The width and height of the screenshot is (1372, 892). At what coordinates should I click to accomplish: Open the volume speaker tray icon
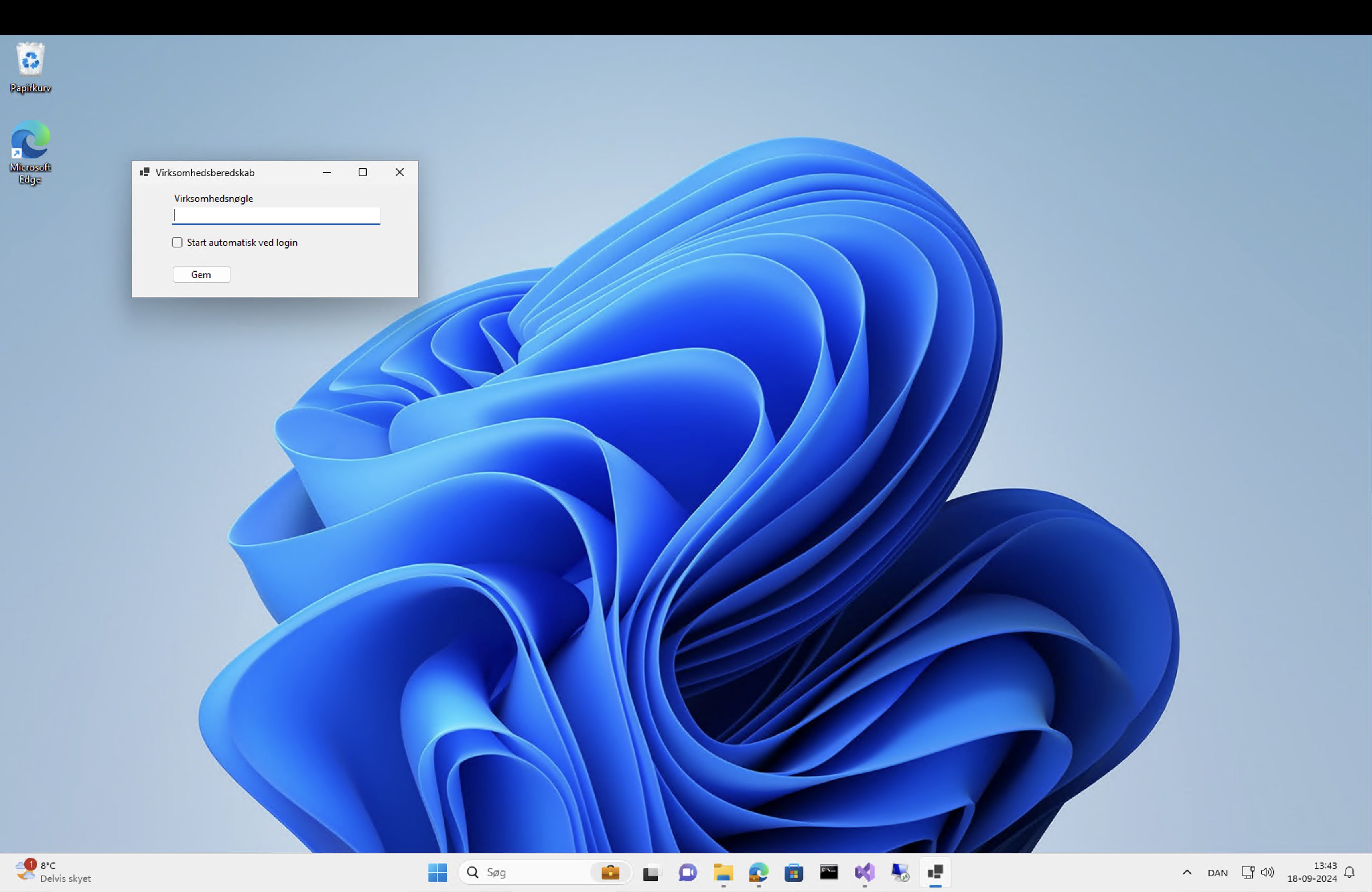(x=1267, y=872)
